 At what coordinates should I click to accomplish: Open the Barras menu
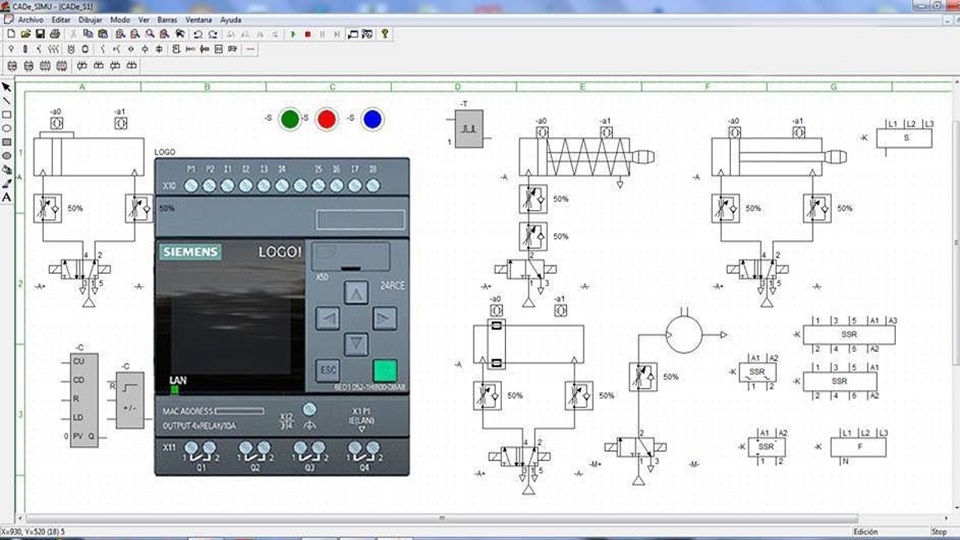point(167,20)
